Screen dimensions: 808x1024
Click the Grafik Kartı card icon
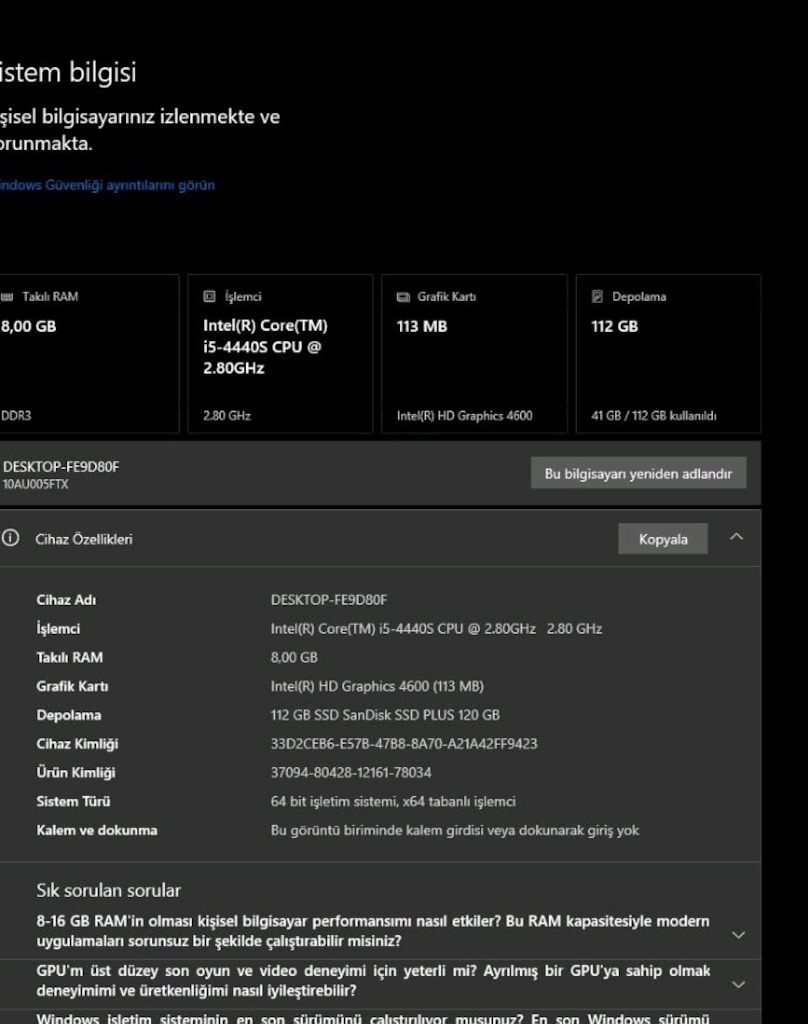point(403,297)
